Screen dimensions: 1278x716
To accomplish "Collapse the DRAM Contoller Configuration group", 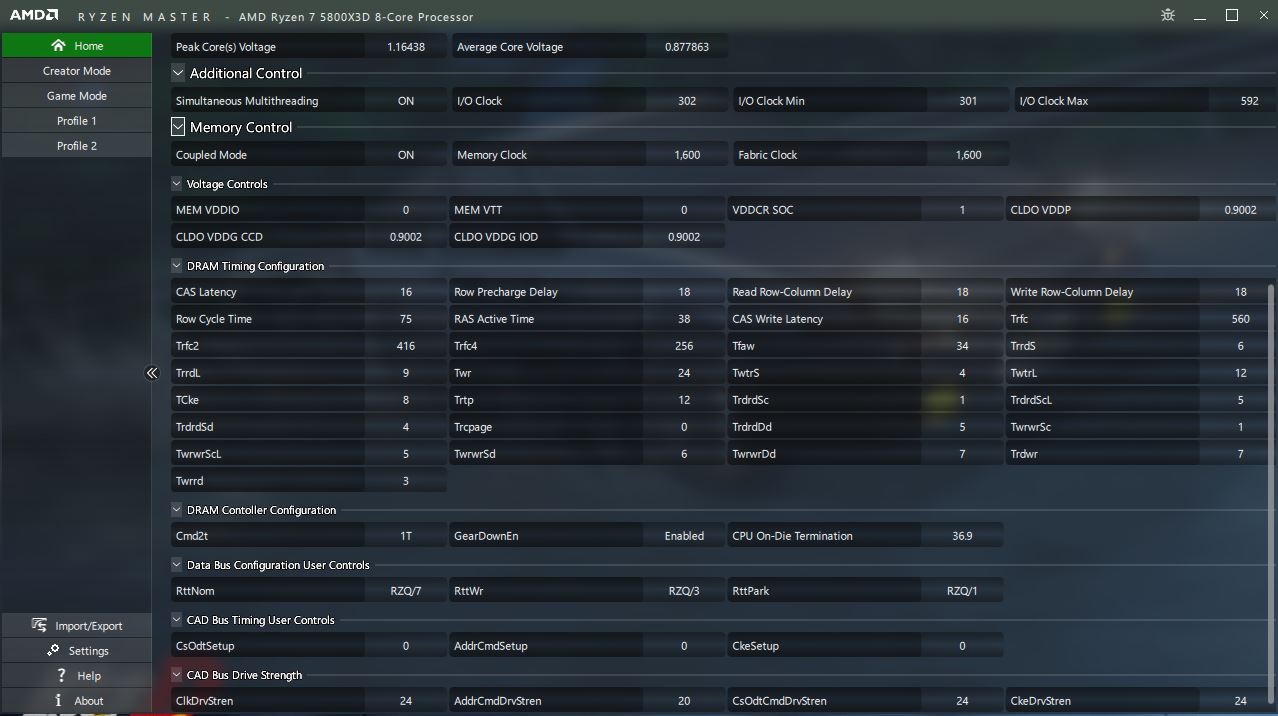I will (x=178, y=510).
